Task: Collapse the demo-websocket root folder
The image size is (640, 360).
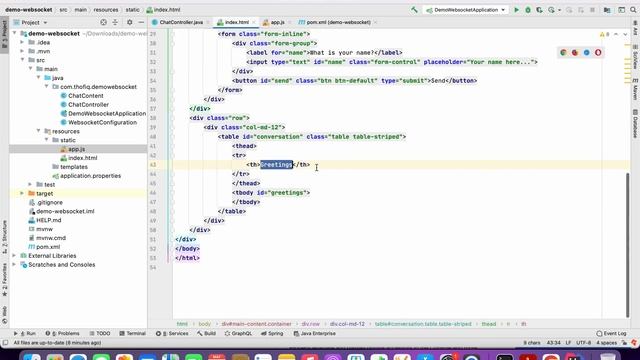Action: coord(15,33)
